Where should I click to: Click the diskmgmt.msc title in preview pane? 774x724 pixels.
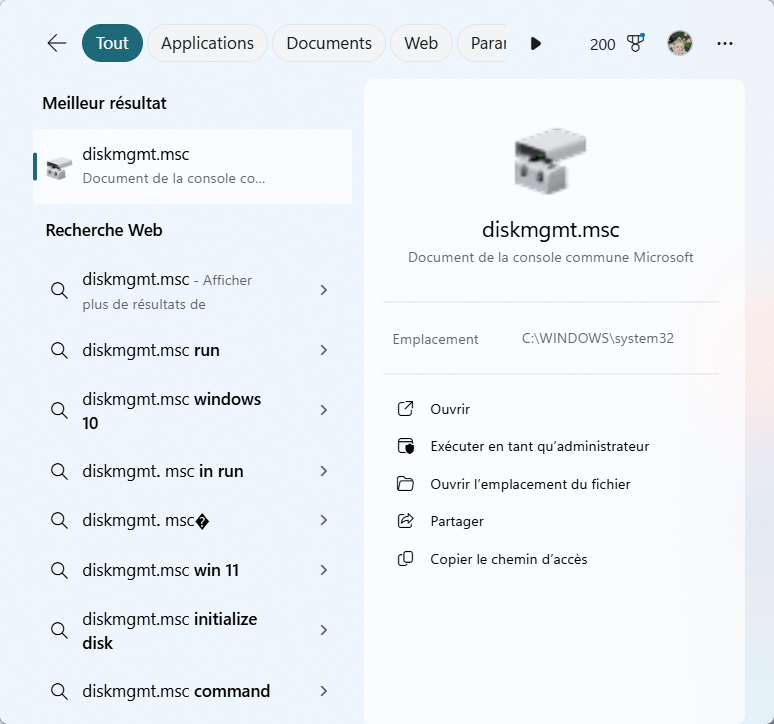point(550,230)
